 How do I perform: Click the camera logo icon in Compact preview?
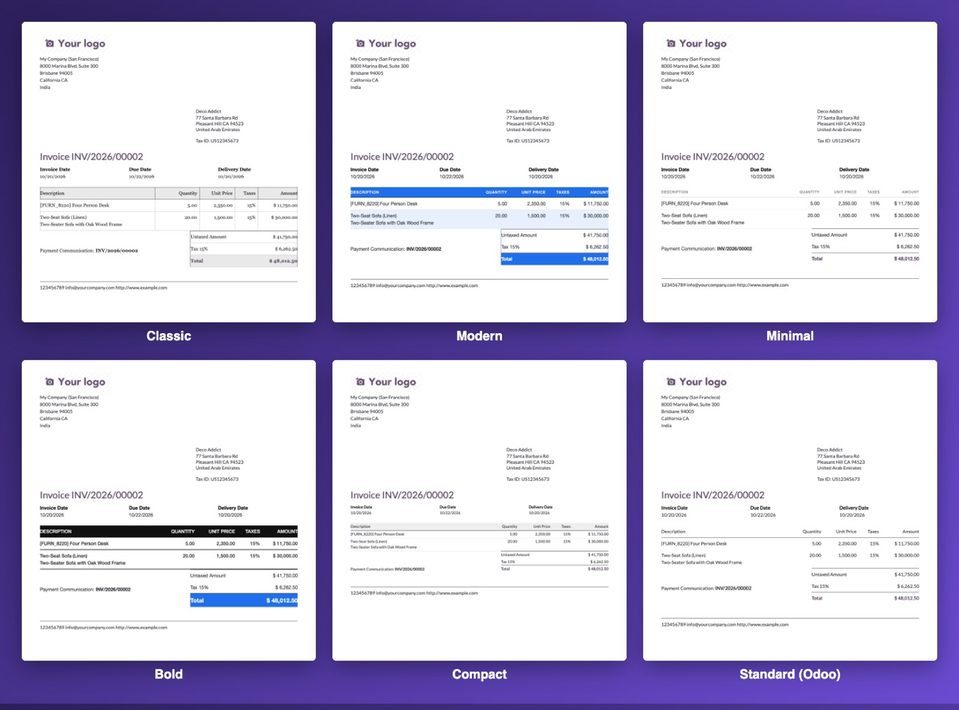pyautogui.click(x=360, y=382)
